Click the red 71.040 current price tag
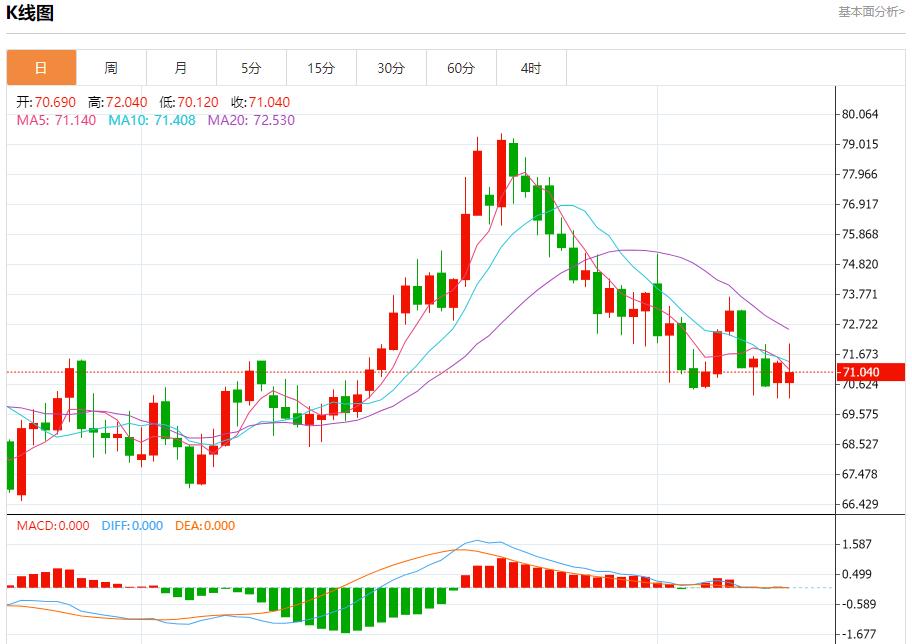The image size is (912, 644). pos(870,372)
